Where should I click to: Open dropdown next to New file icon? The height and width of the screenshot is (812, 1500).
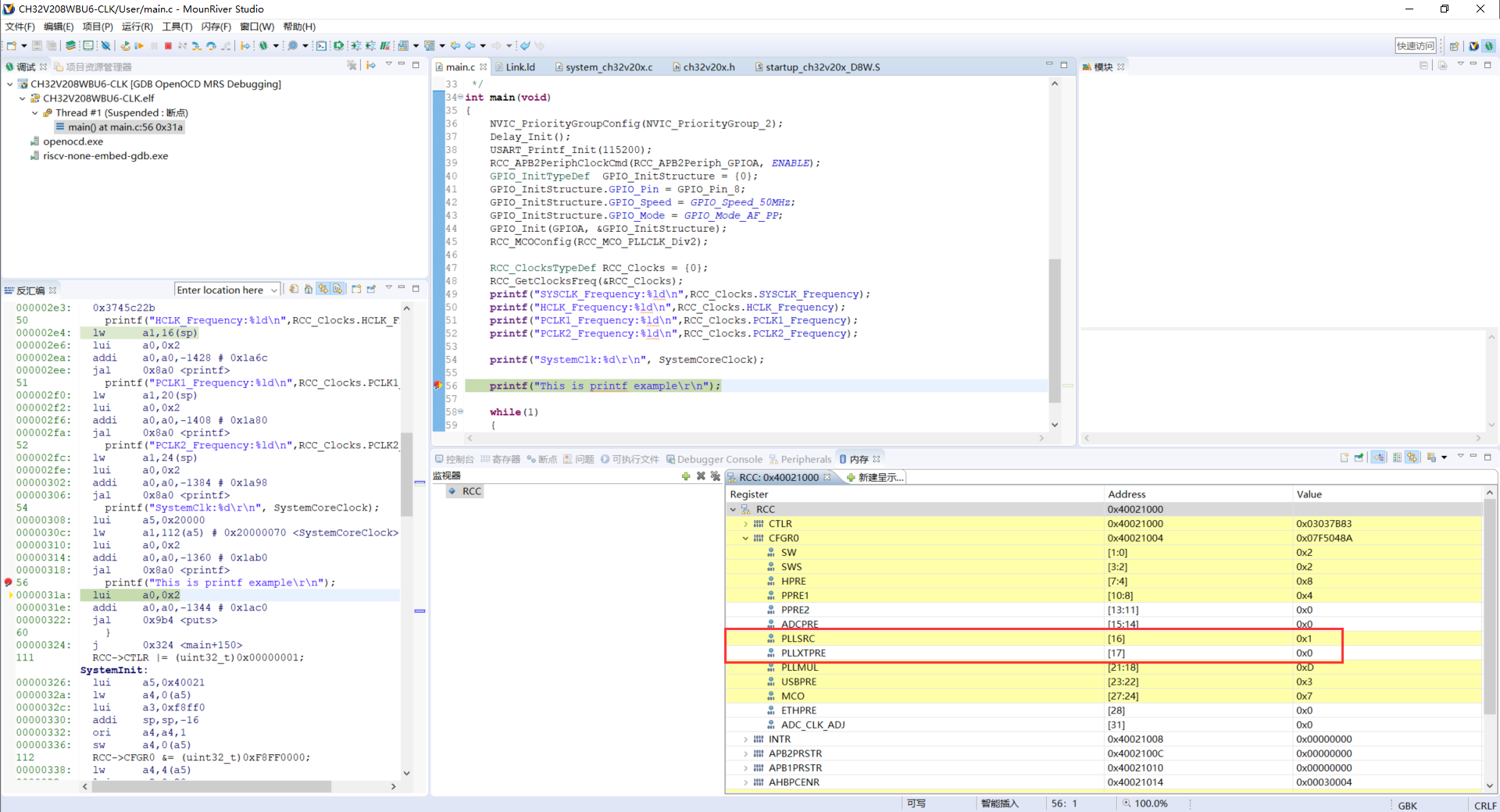point(23,46)
